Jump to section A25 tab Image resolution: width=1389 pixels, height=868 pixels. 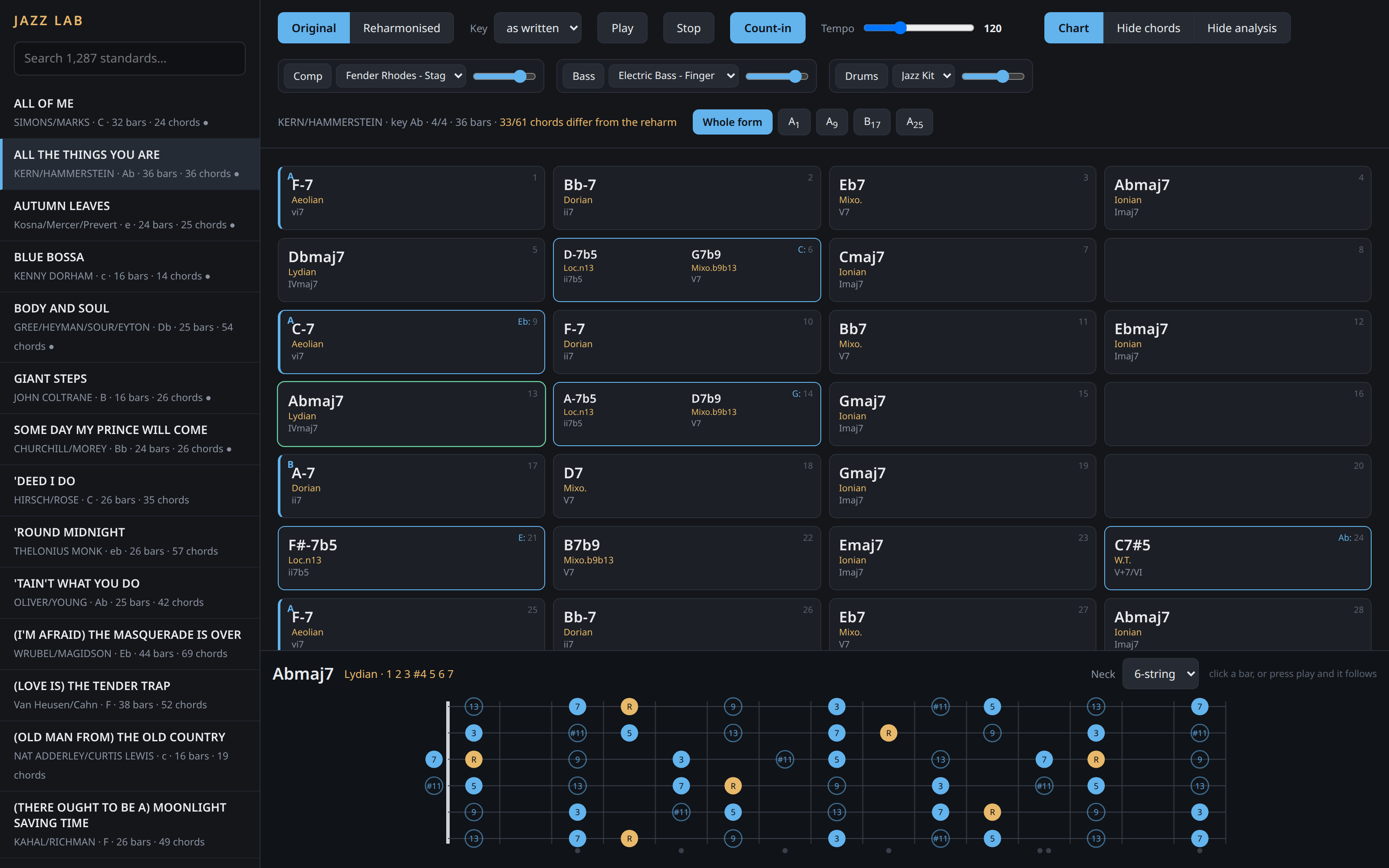(914, 122)
